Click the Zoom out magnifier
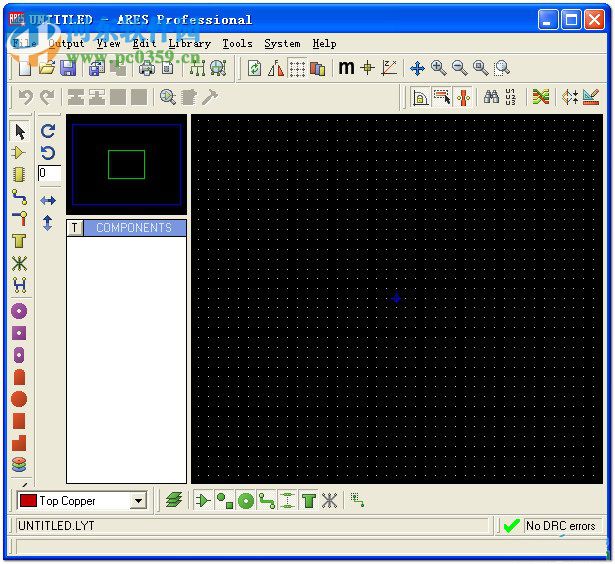 click(x=460, y=68)
